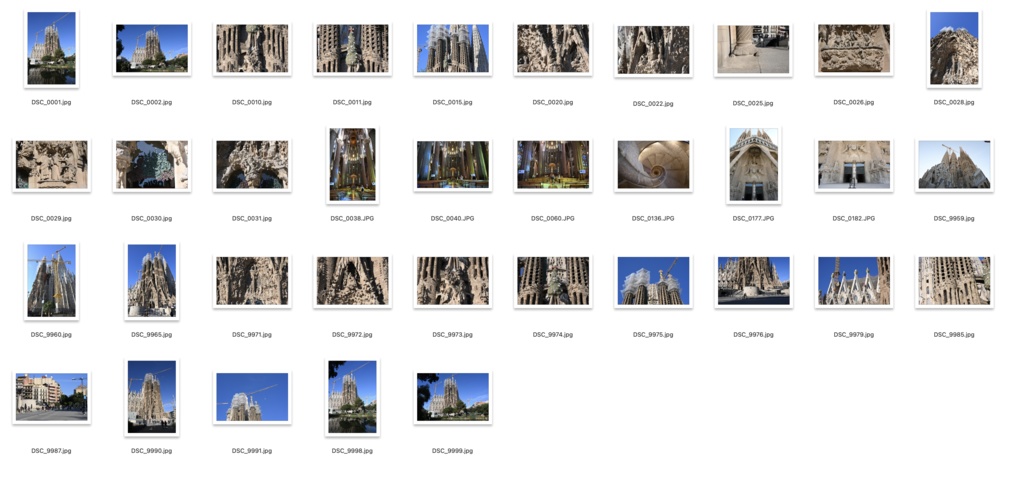Select the DSC_0177.JPG thumbnail
Image resolution: width=1024 pixels, height=501 pixels.
tap(753, 165)
